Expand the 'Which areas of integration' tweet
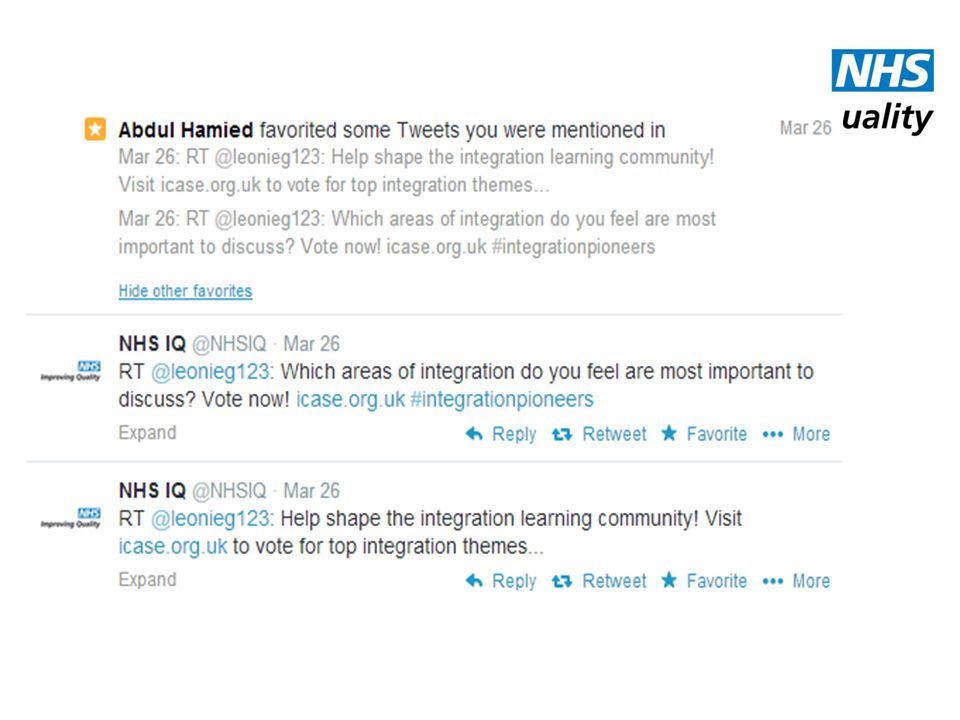The image size is (960, 720). coord(148,433)
